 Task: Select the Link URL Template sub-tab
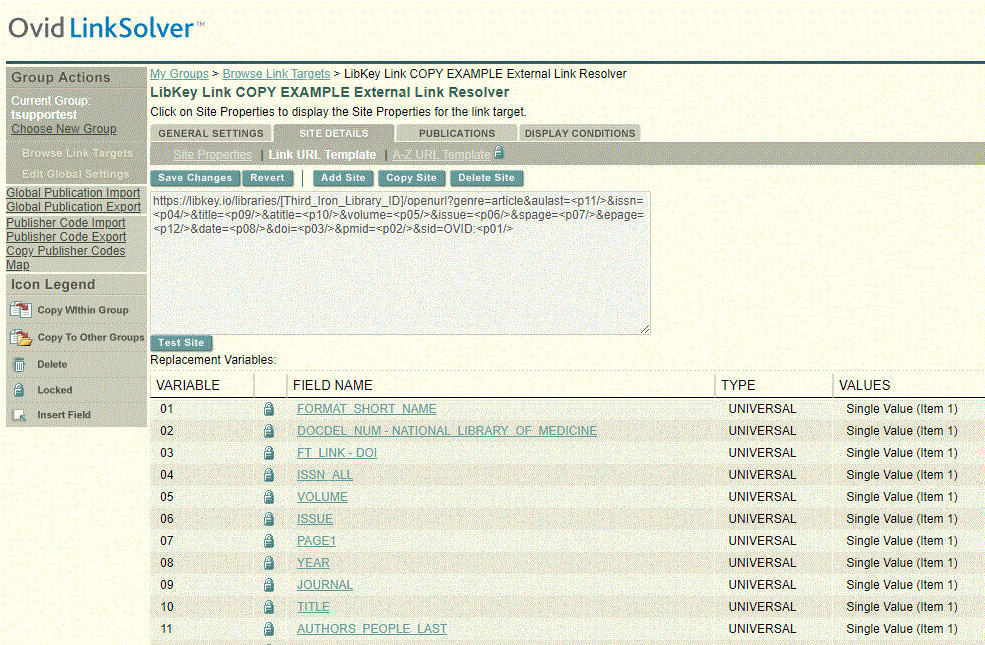click(x=322, y=154)
